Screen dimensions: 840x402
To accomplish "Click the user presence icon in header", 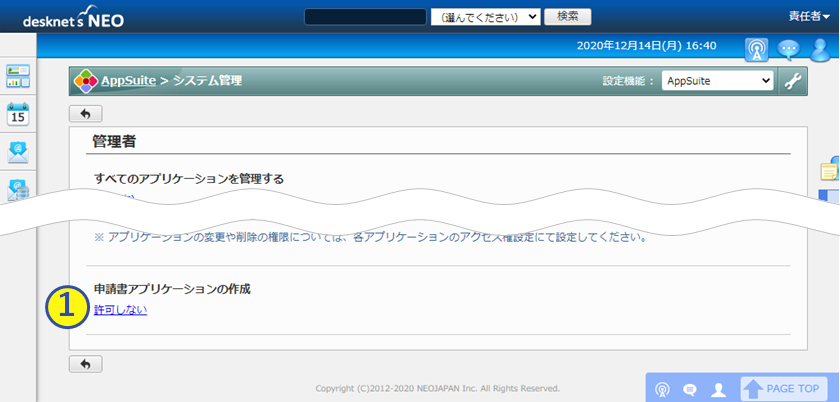I will click(x=820, y=49).
